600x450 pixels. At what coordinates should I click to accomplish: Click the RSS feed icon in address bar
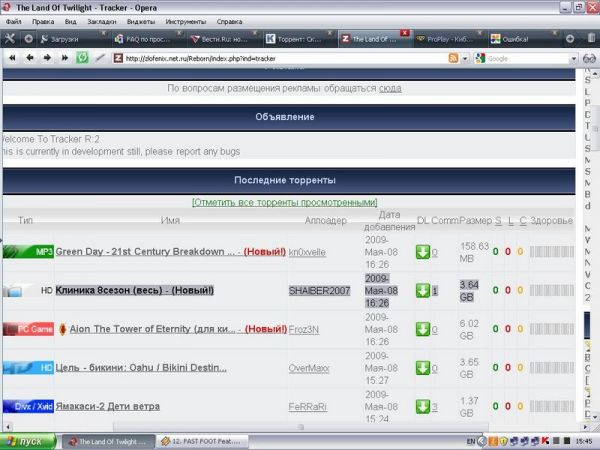[x=453, y=58]
